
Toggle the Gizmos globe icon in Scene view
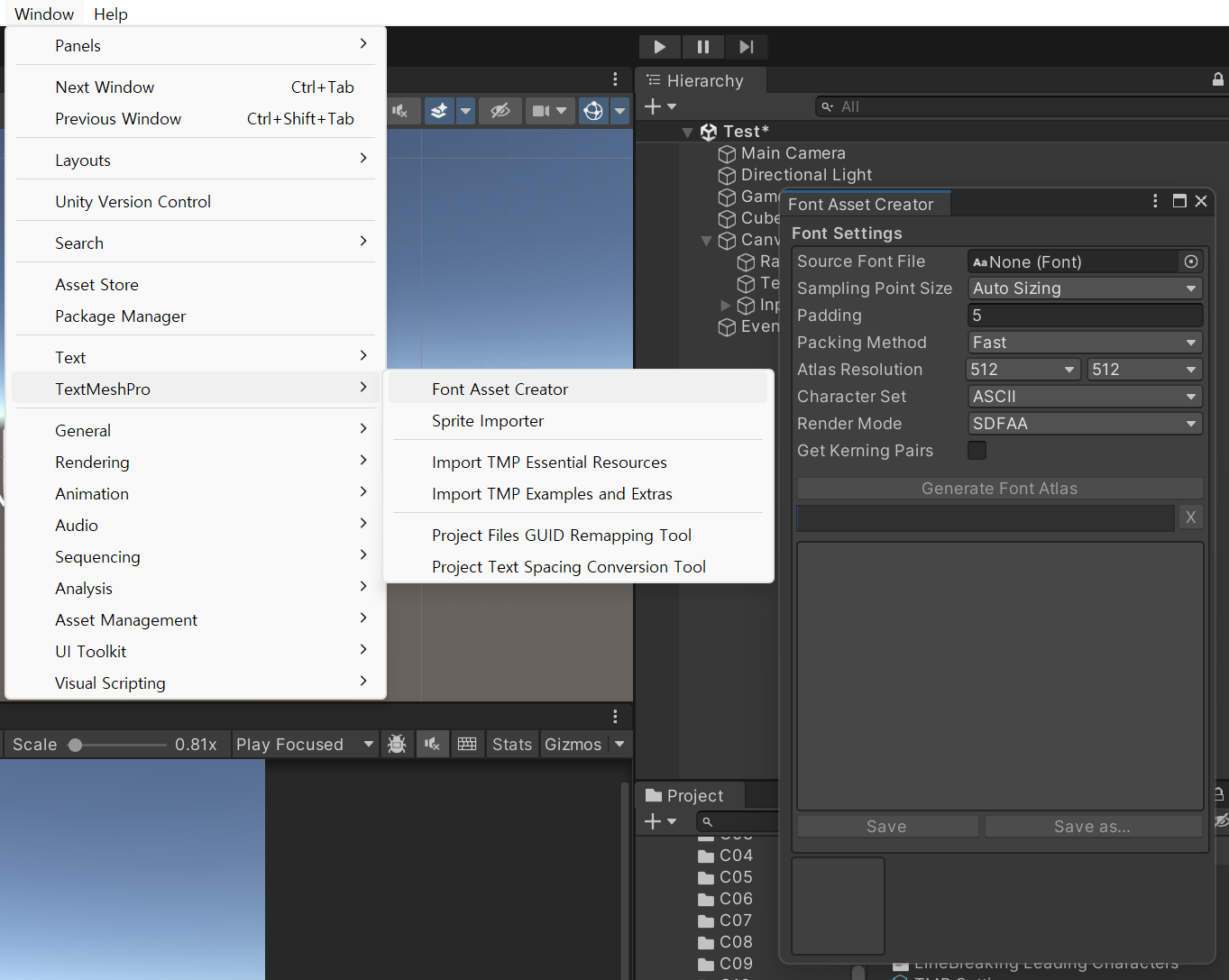tap(593, 111)
